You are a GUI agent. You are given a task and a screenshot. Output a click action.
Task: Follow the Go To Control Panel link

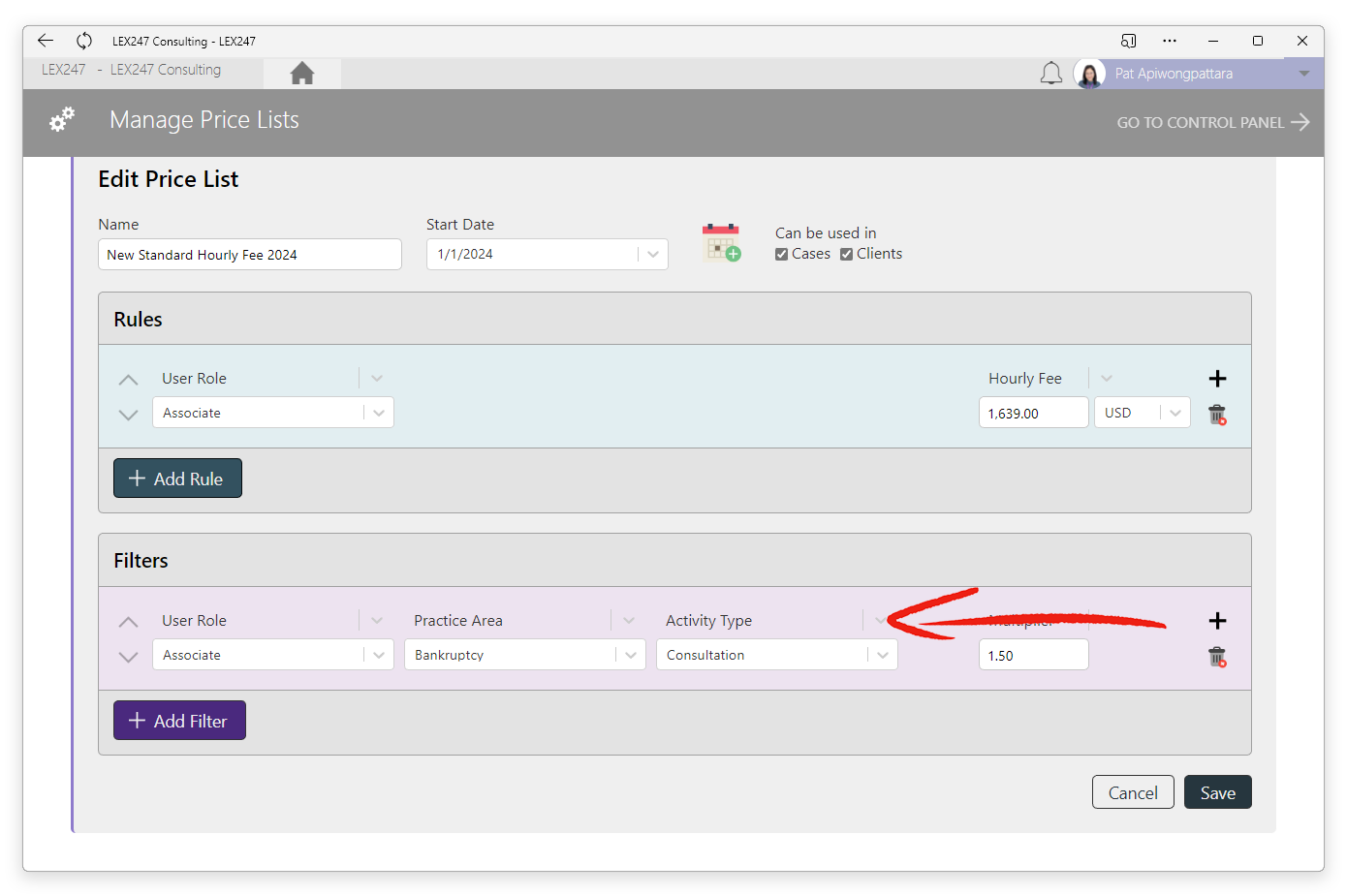(x=1212, y=122)
